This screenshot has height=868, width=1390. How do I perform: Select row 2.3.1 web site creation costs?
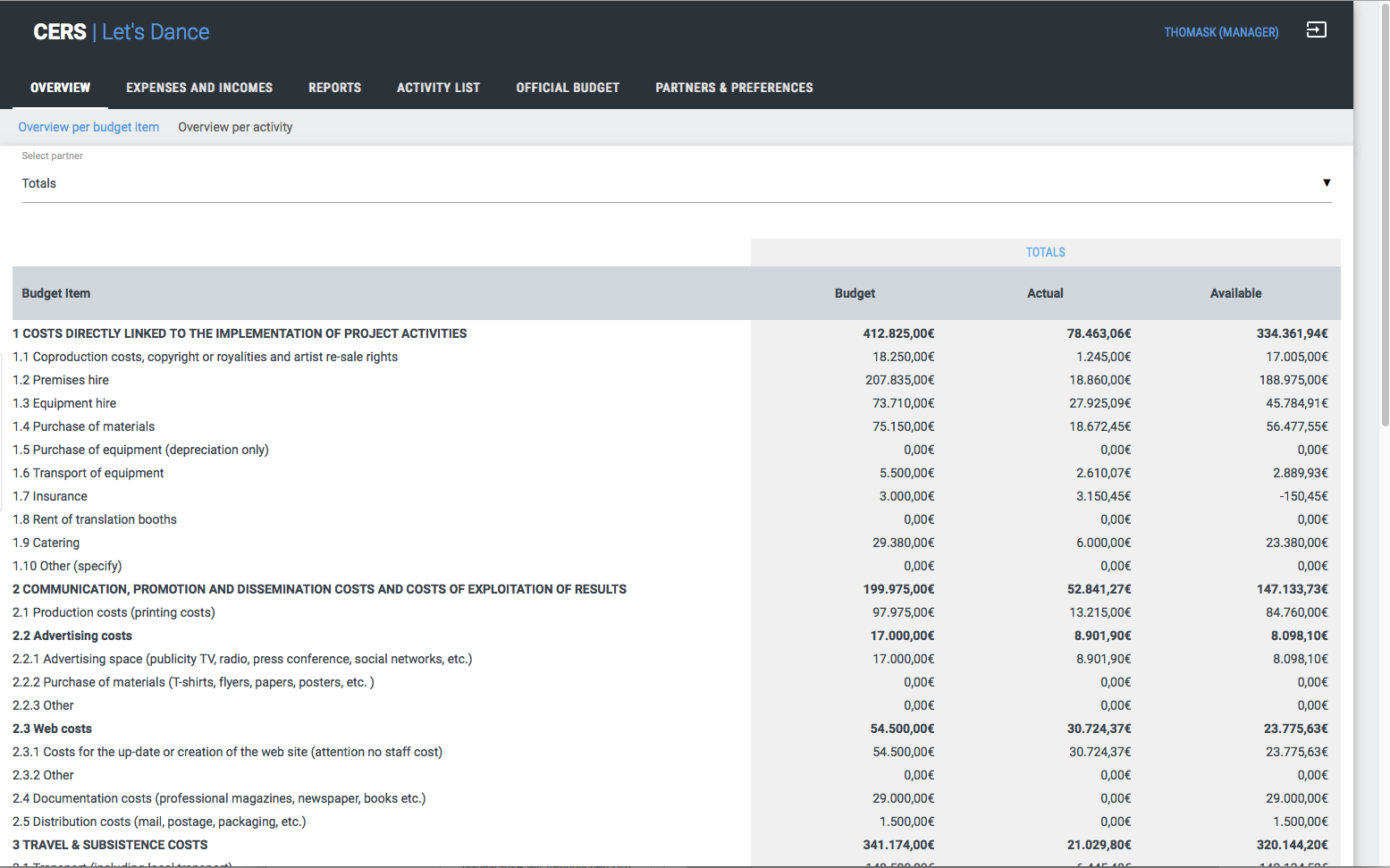point(677,752)
